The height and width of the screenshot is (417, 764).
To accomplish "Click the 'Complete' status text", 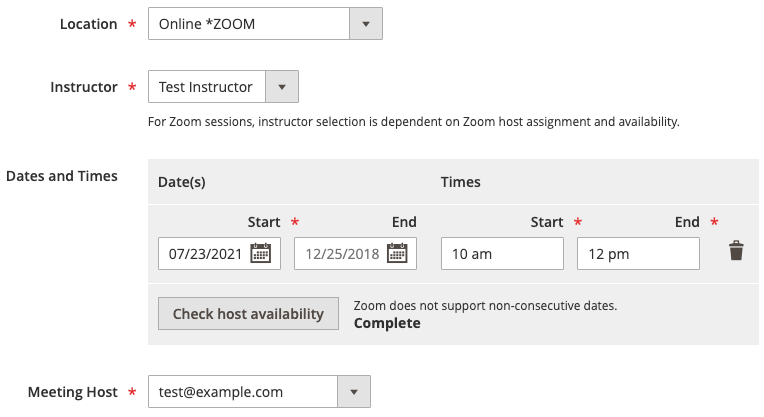I will pyautogui.click(x=387, y=323).
